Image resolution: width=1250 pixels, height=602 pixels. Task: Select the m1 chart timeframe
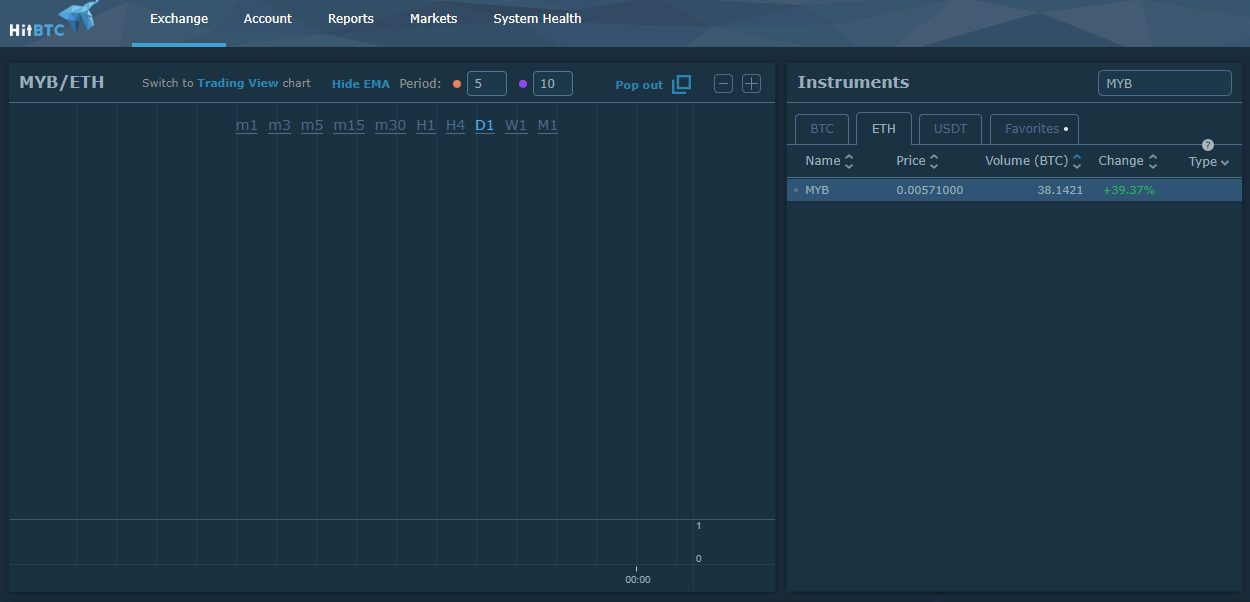click(x=247, y=125)
